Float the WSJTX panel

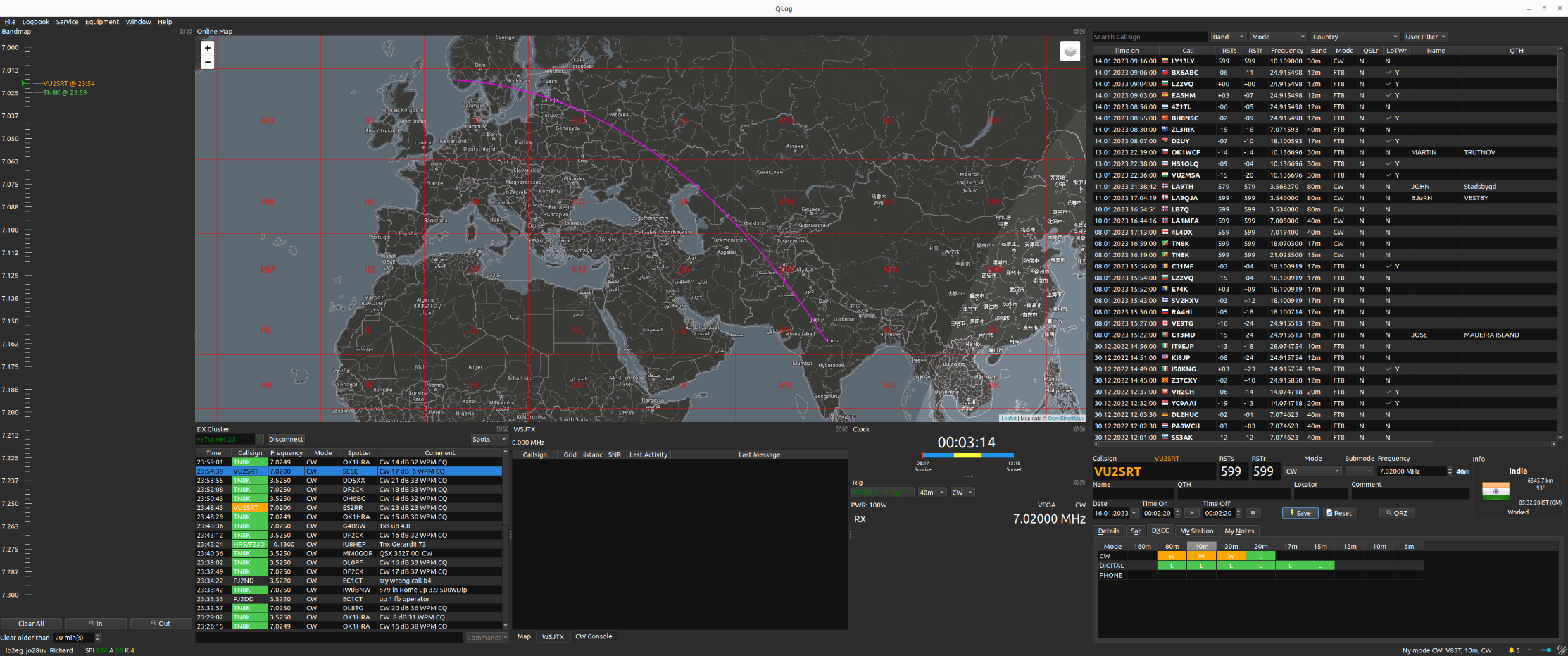click(838, 429)
